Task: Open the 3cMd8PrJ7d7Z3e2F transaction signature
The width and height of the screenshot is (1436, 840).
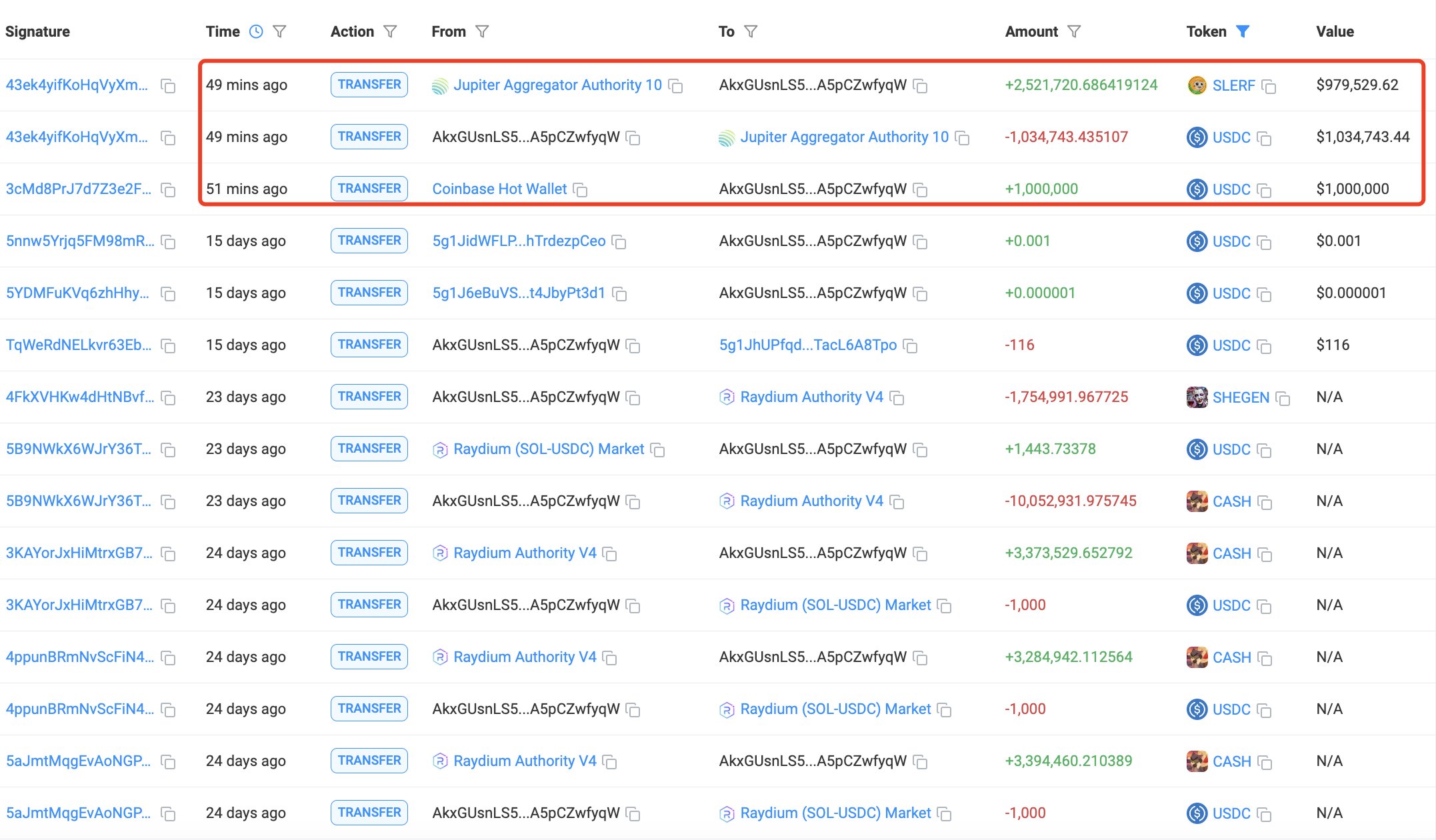Action: click(x=78, y=189)
